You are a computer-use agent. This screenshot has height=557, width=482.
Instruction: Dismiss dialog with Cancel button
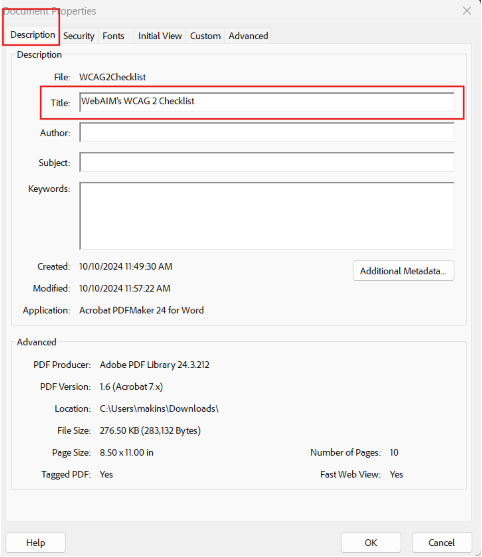coord(442,542)
